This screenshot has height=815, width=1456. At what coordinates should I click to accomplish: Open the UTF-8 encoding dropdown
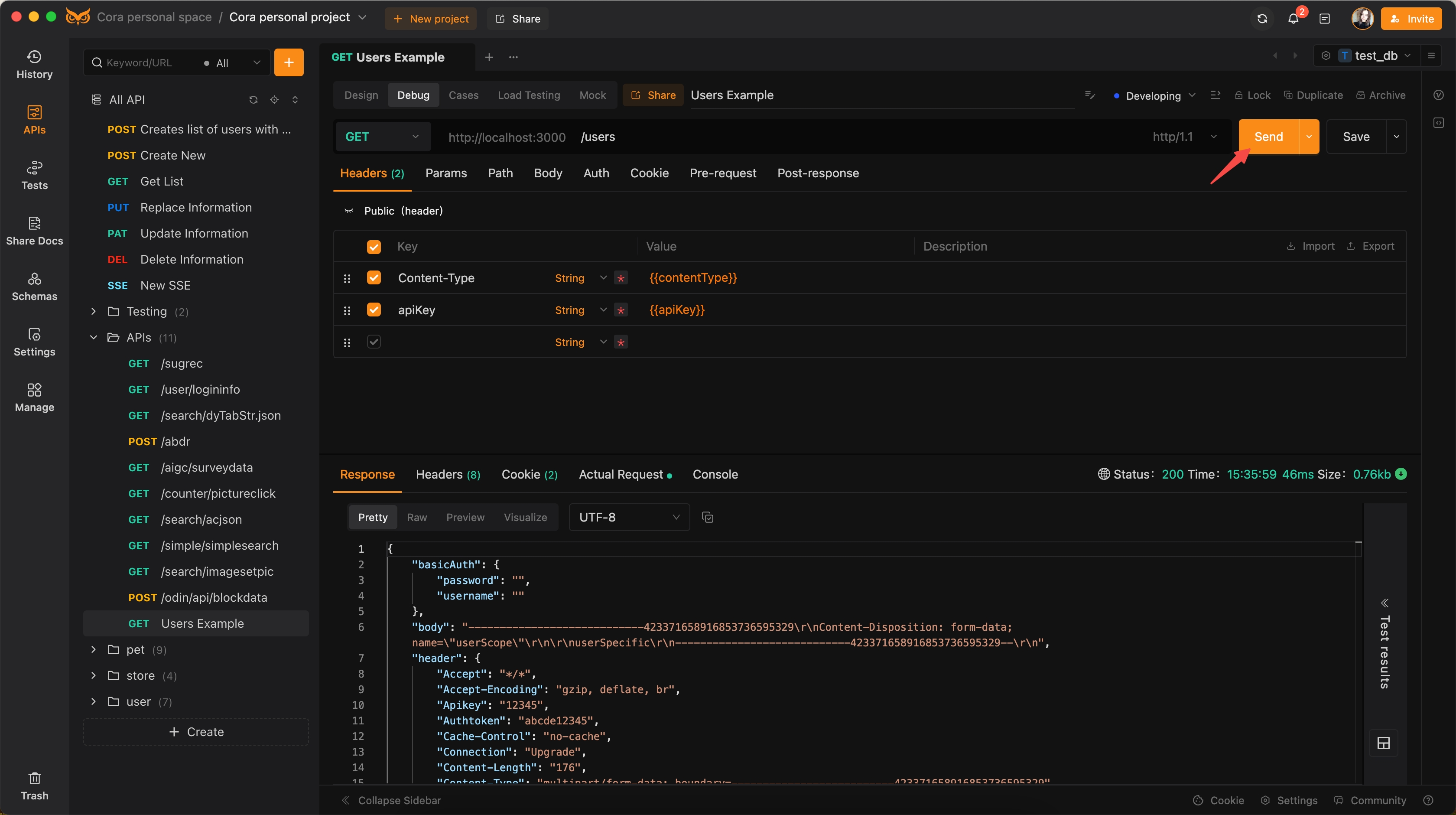pos(629,517)
